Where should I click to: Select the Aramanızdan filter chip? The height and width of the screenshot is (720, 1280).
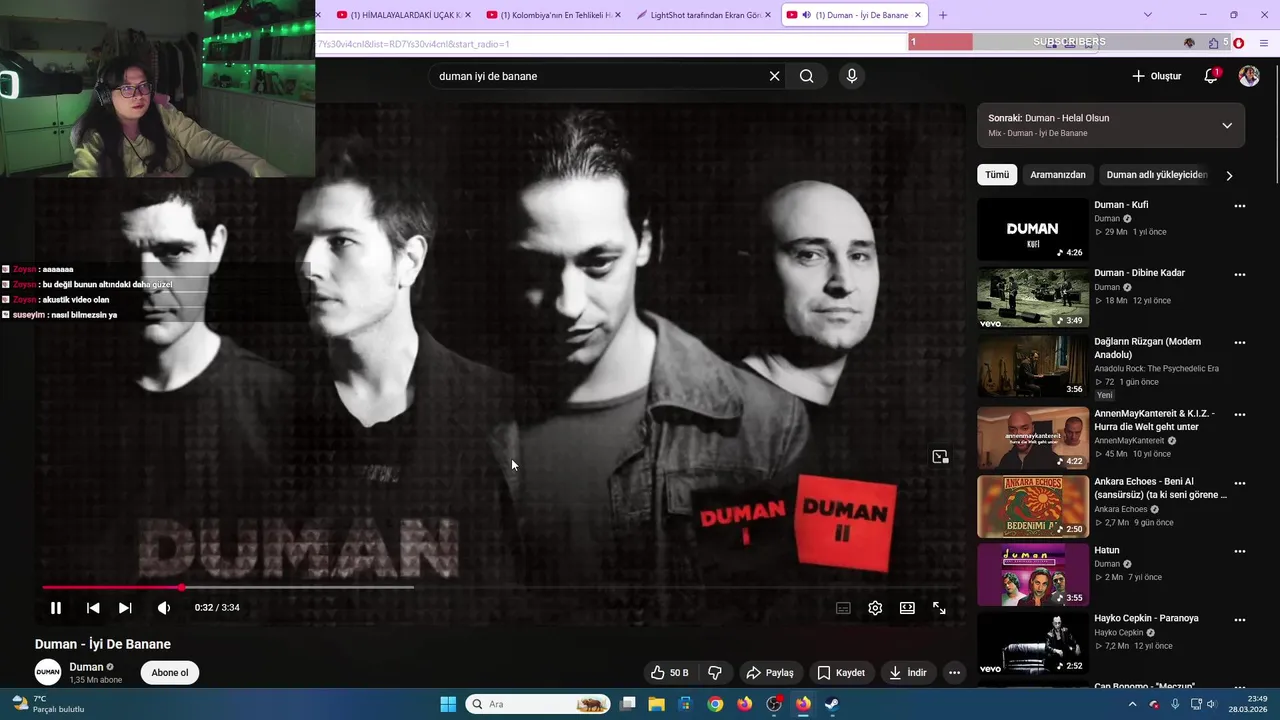[1058, 175]
